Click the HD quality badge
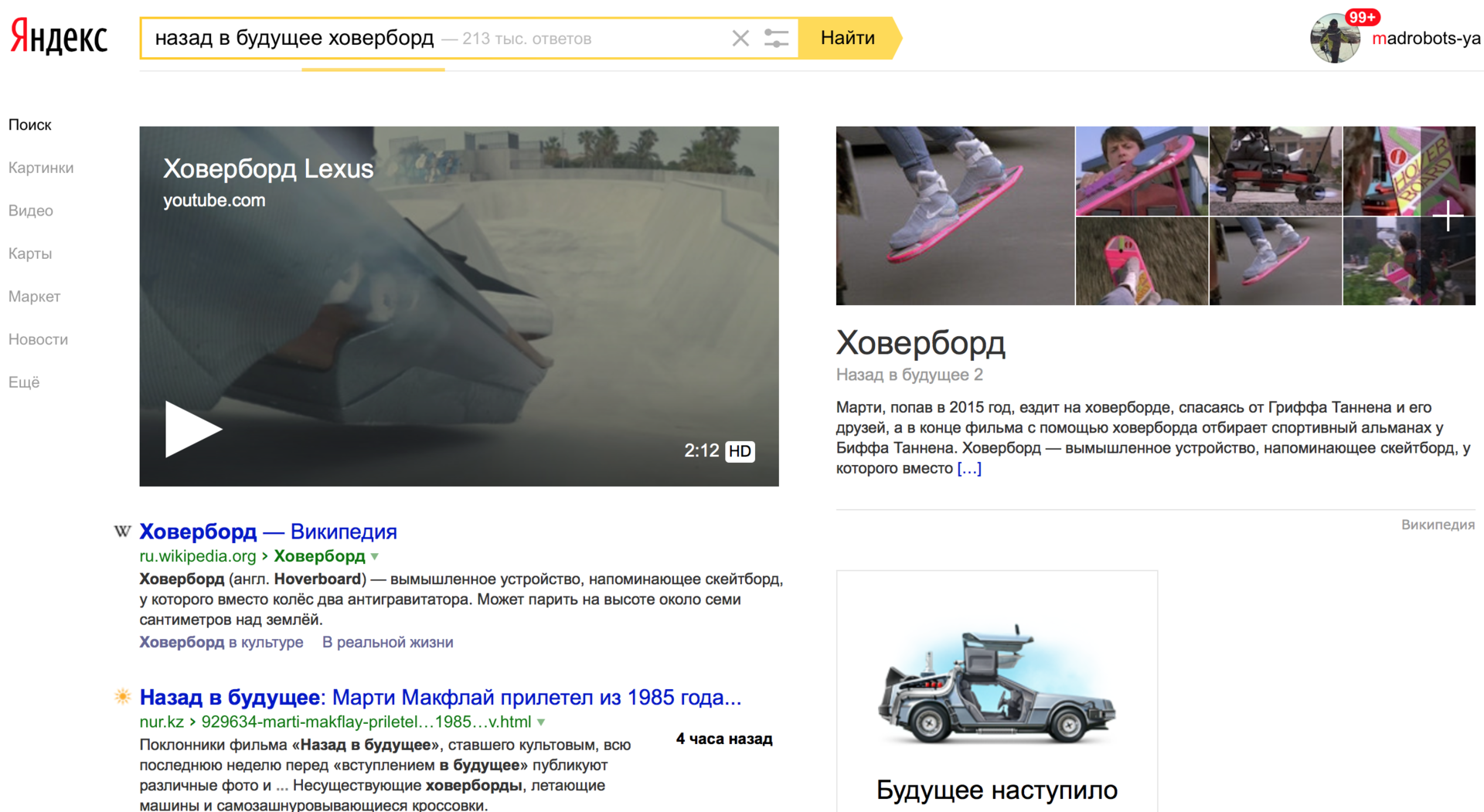Screen dimensions: 1484x812 [x=740, y=451]
